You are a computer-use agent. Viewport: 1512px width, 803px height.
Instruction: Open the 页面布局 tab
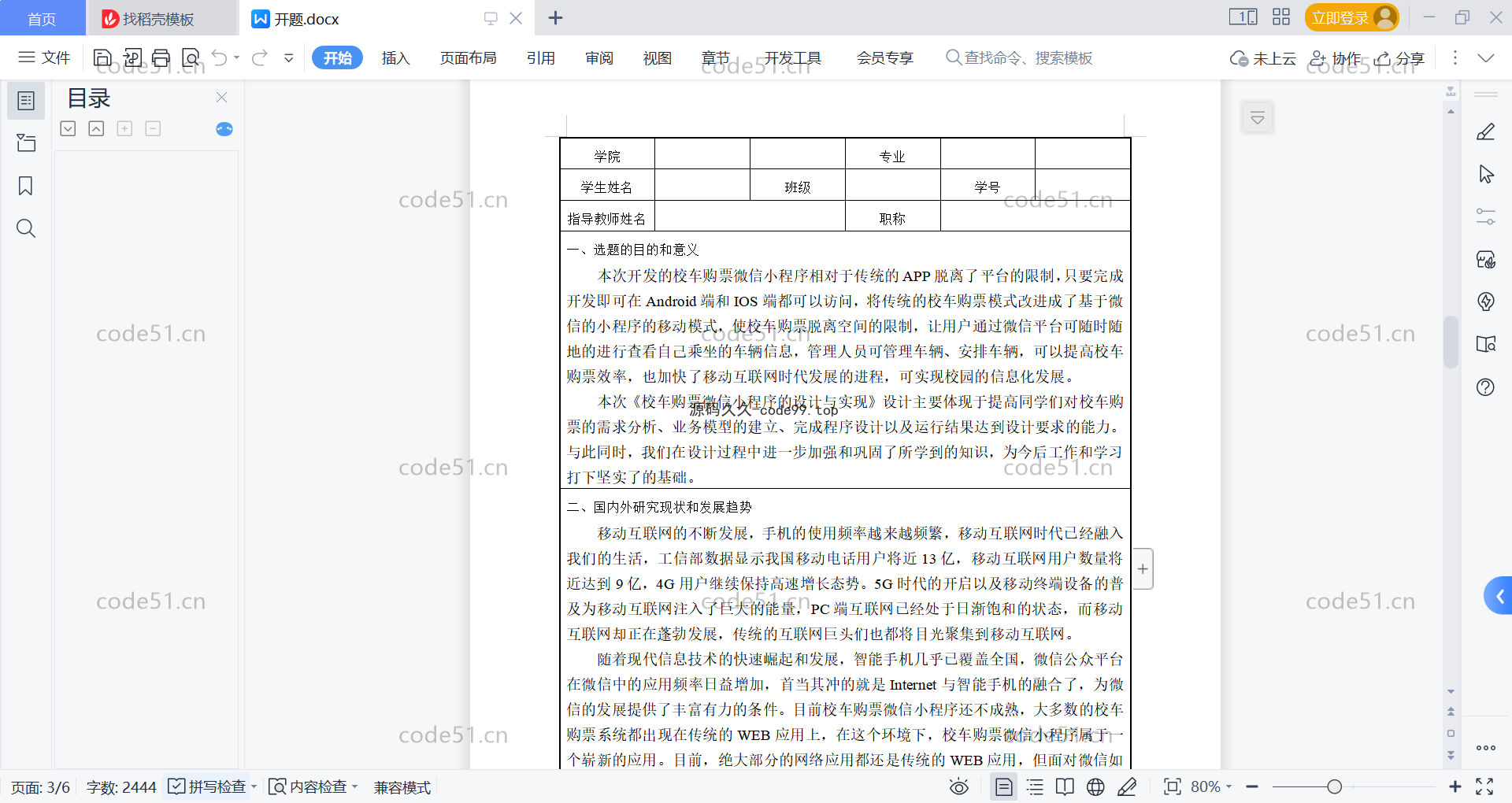pyautogui.click(x=468, y=57)
